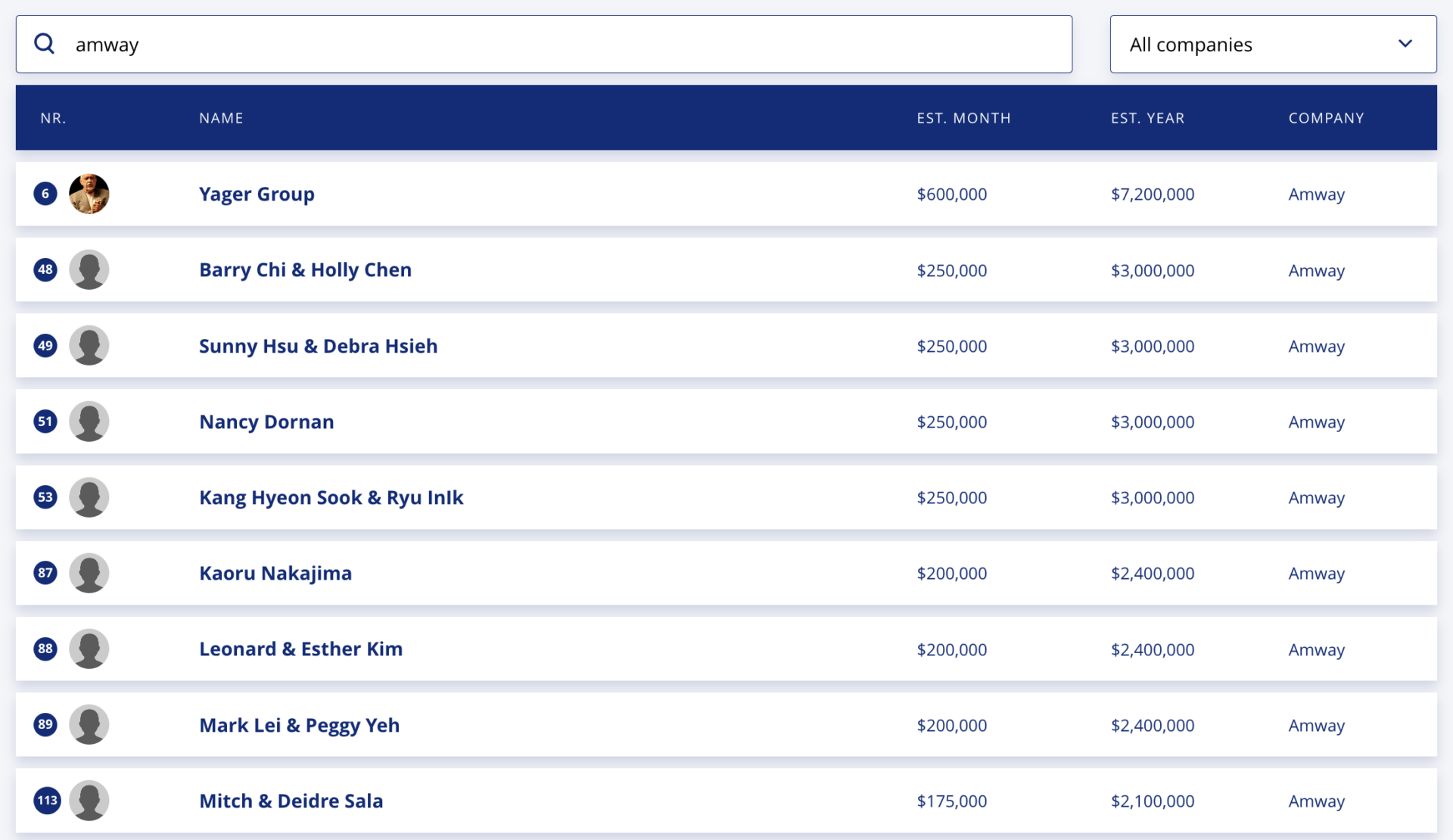
Task: Click $200,000 in Leonard & Esther Kim row
Action: coord(951,649)
